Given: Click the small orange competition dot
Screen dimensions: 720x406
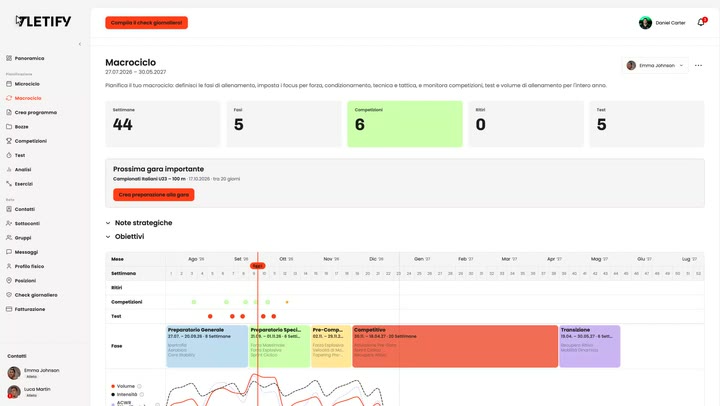Looking at the screenshot, I should 287,302.
